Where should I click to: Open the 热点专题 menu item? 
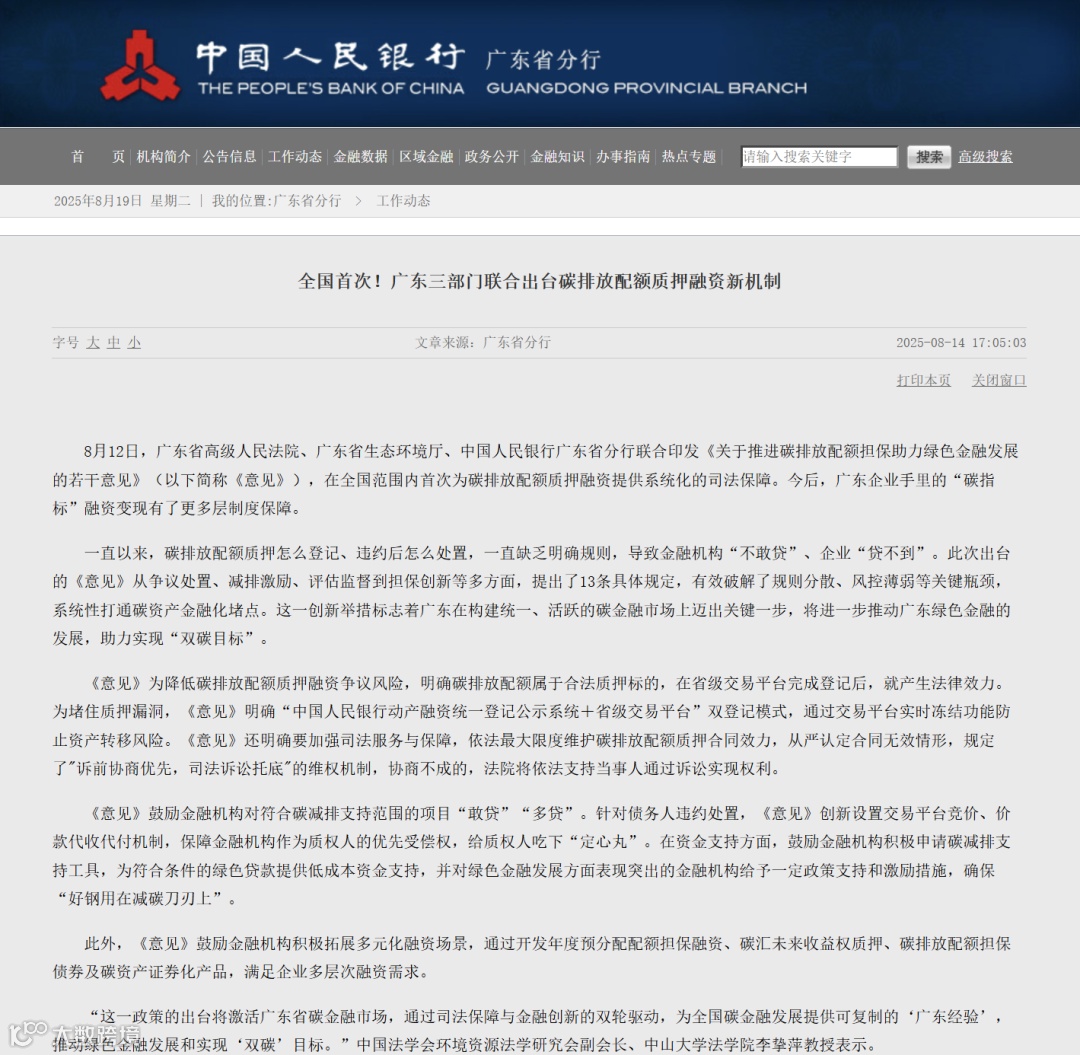(x=689, y=156)
